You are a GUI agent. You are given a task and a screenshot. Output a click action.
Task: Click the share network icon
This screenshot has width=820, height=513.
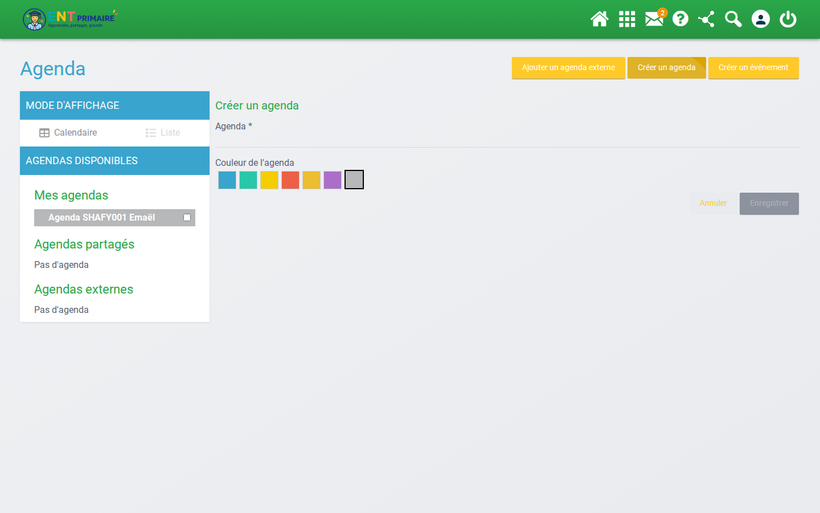[707, 19]
